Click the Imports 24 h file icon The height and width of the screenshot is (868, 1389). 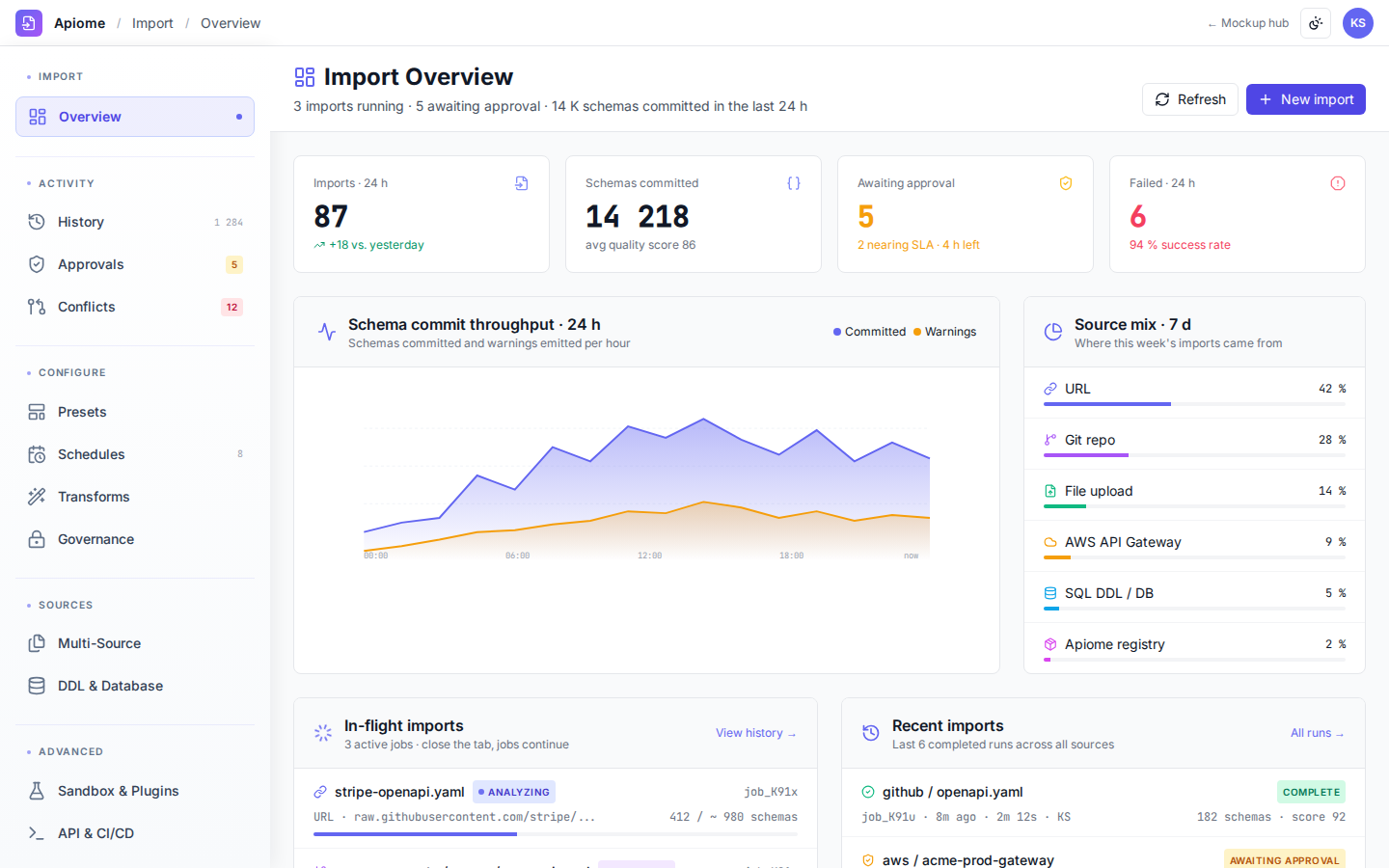point(522,183)
